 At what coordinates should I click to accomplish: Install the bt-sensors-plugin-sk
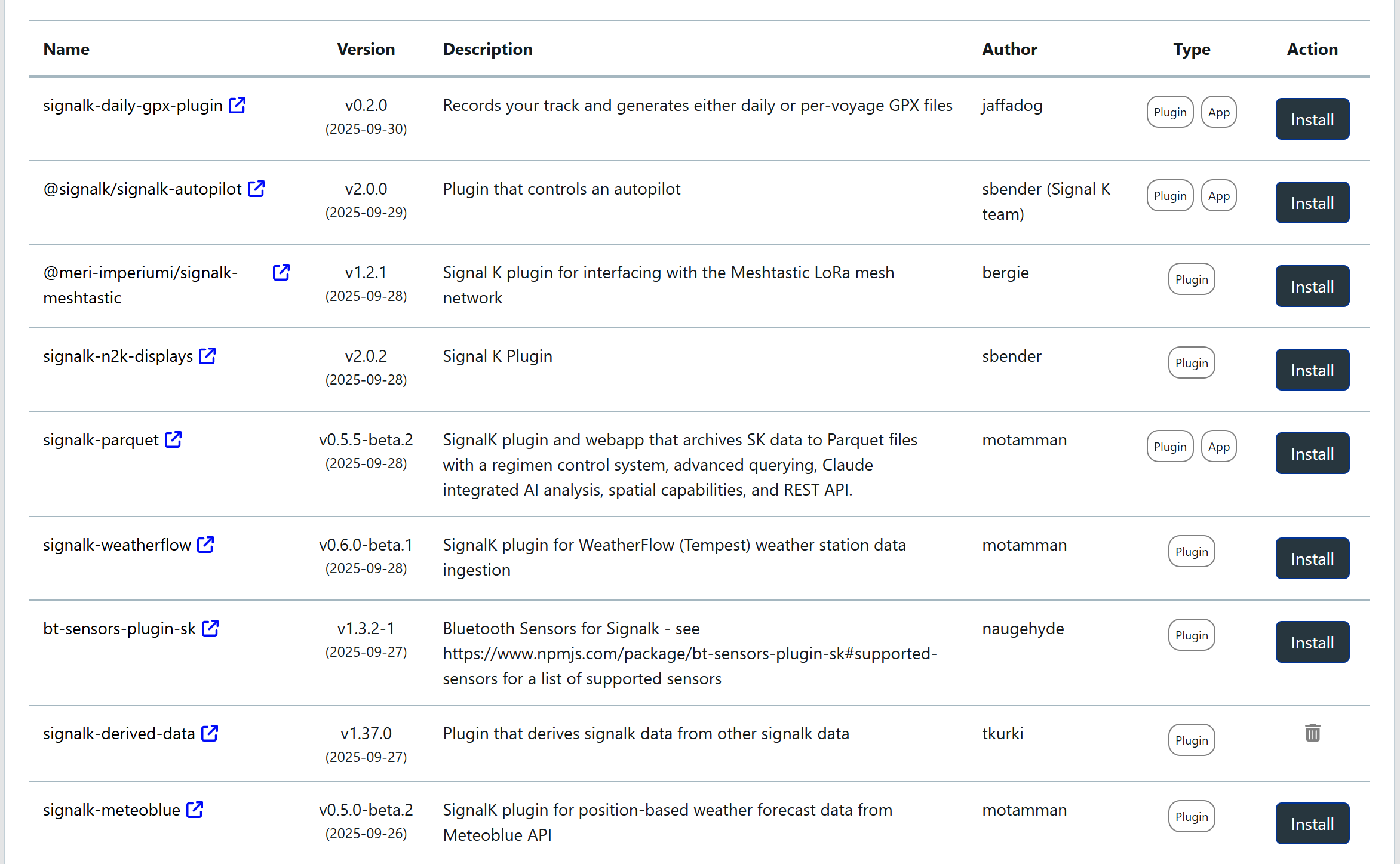pos(1312,642)
